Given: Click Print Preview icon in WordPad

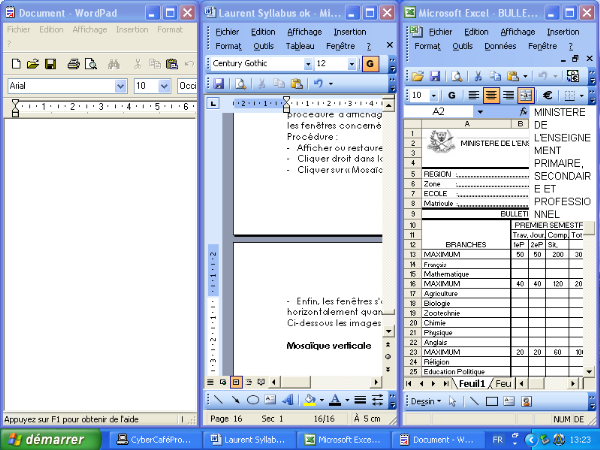Looking at the screenshot, I should [90, 64].
